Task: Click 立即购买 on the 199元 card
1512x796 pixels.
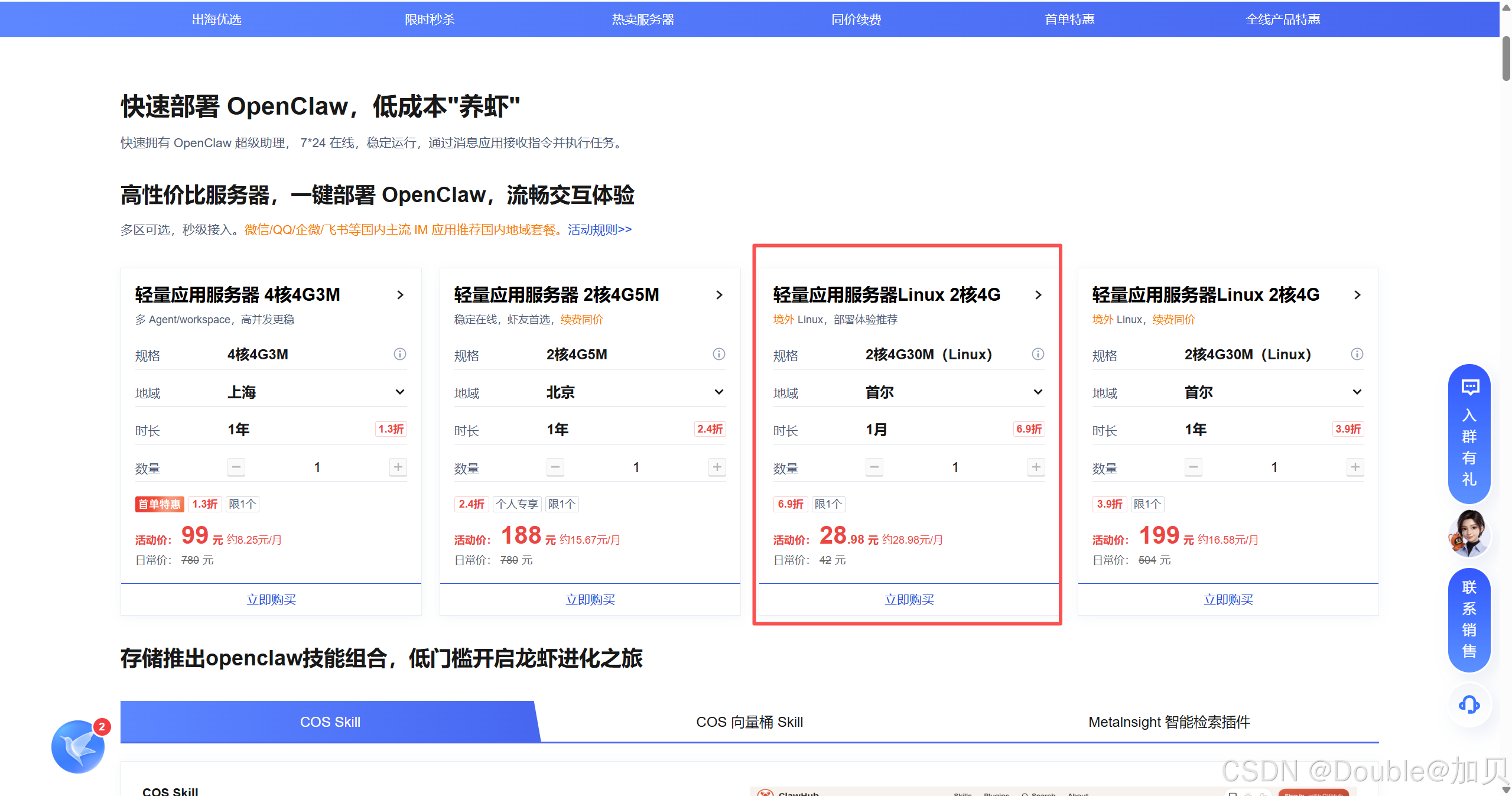Action: point(1228,599)
